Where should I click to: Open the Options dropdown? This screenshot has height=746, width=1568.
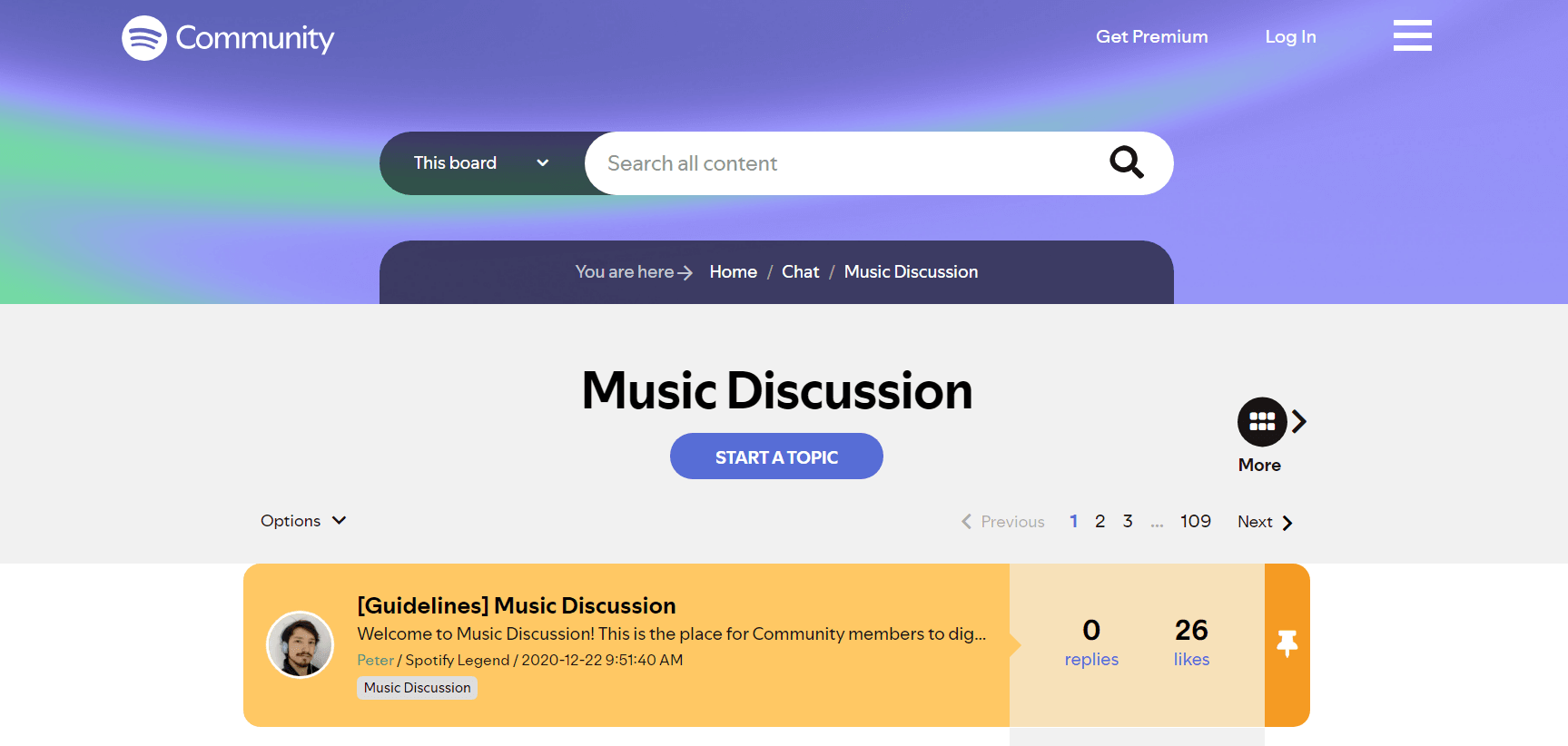tap(303, 521)
